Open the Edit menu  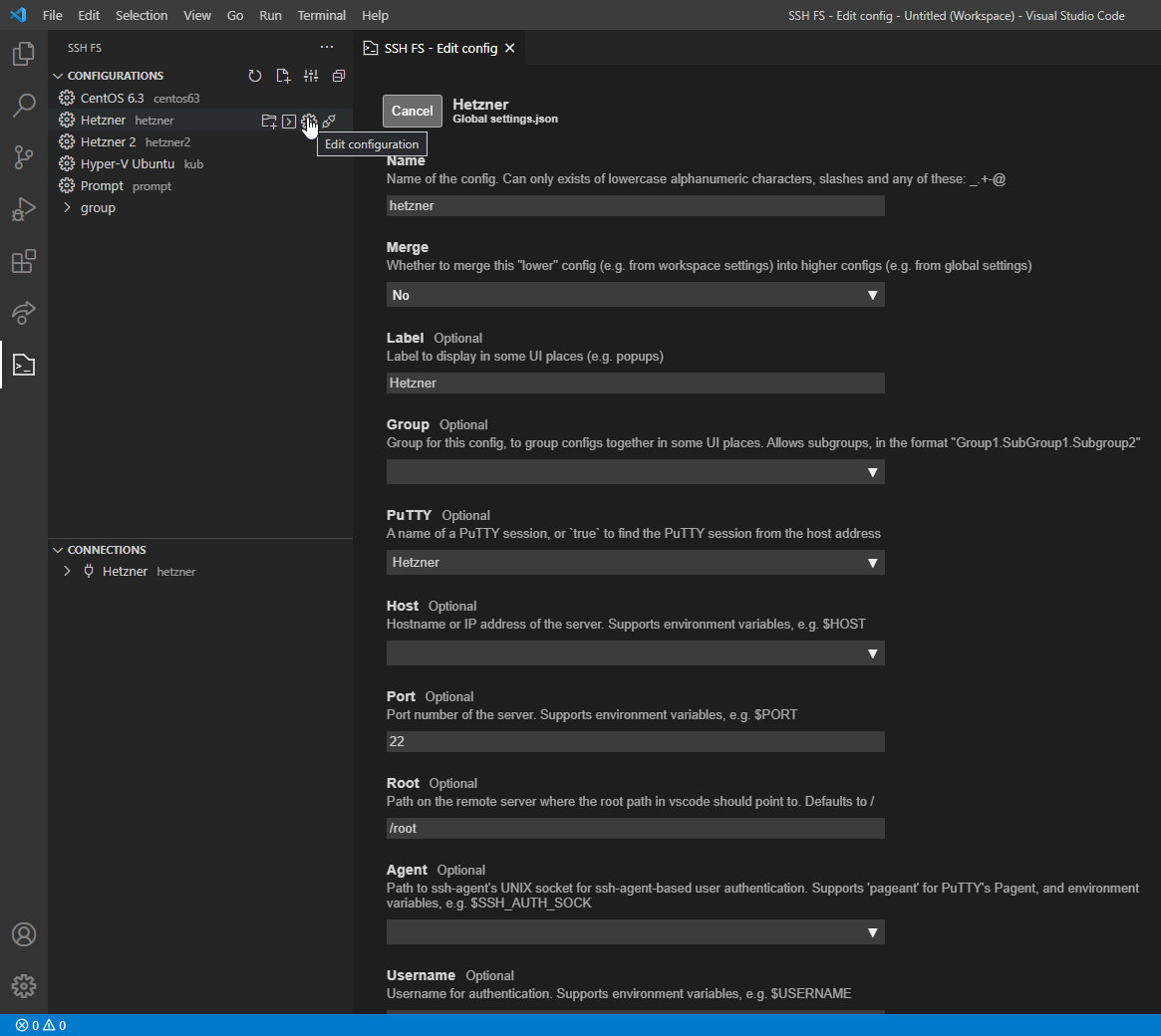(89, 15)
